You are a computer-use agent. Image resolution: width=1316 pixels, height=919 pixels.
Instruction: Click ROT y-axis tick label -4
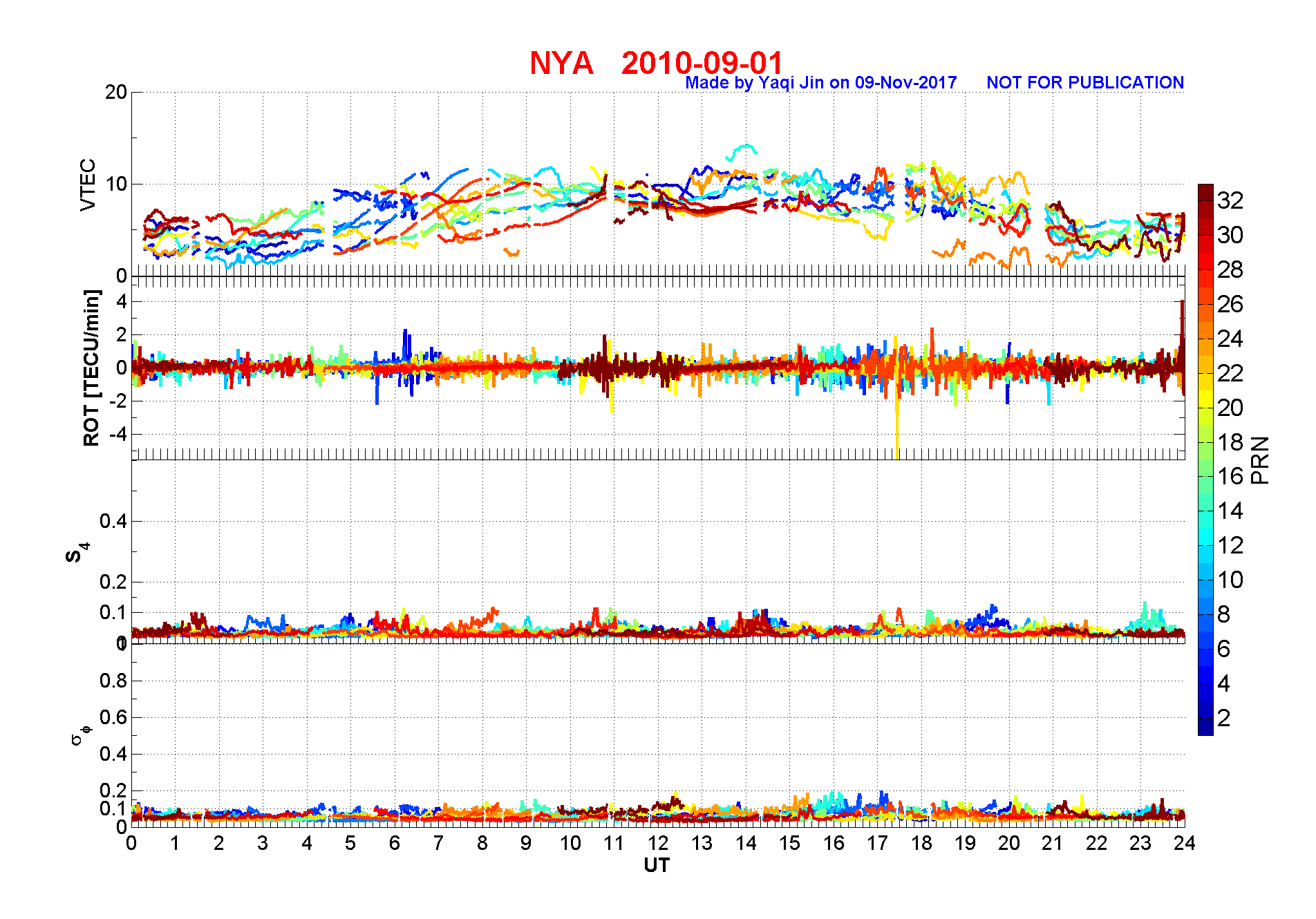[x=119, y=435]
